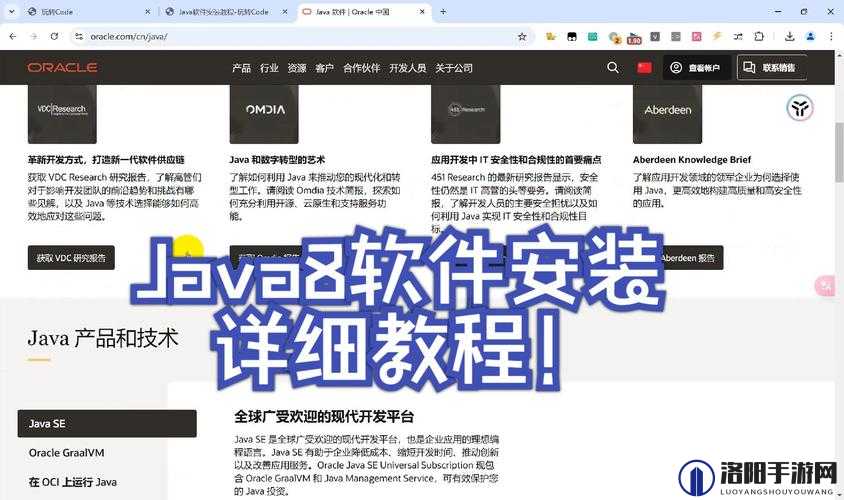Image resolution: width=844 pixels, height=500 pixels.
Task: Open the 合作伙伴 menu
Action: (x=362, y=68)
